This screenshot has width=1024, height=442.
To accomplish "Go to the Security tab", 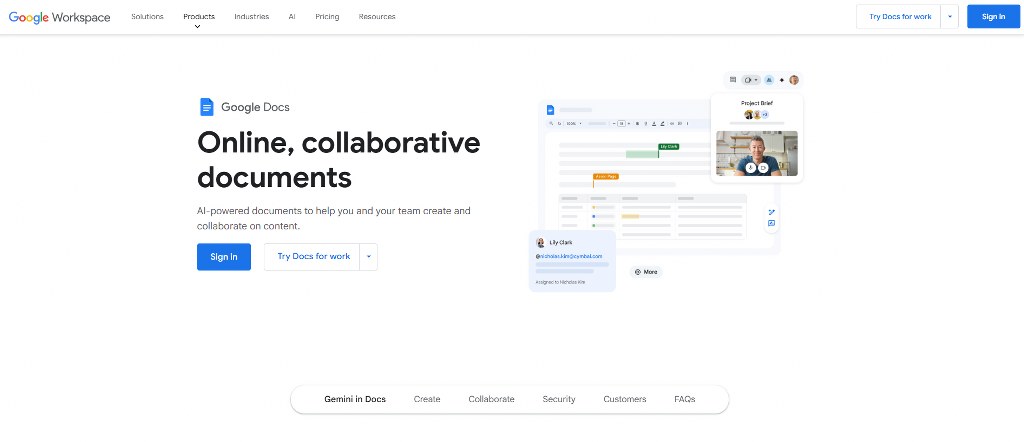I will [559, 399].
